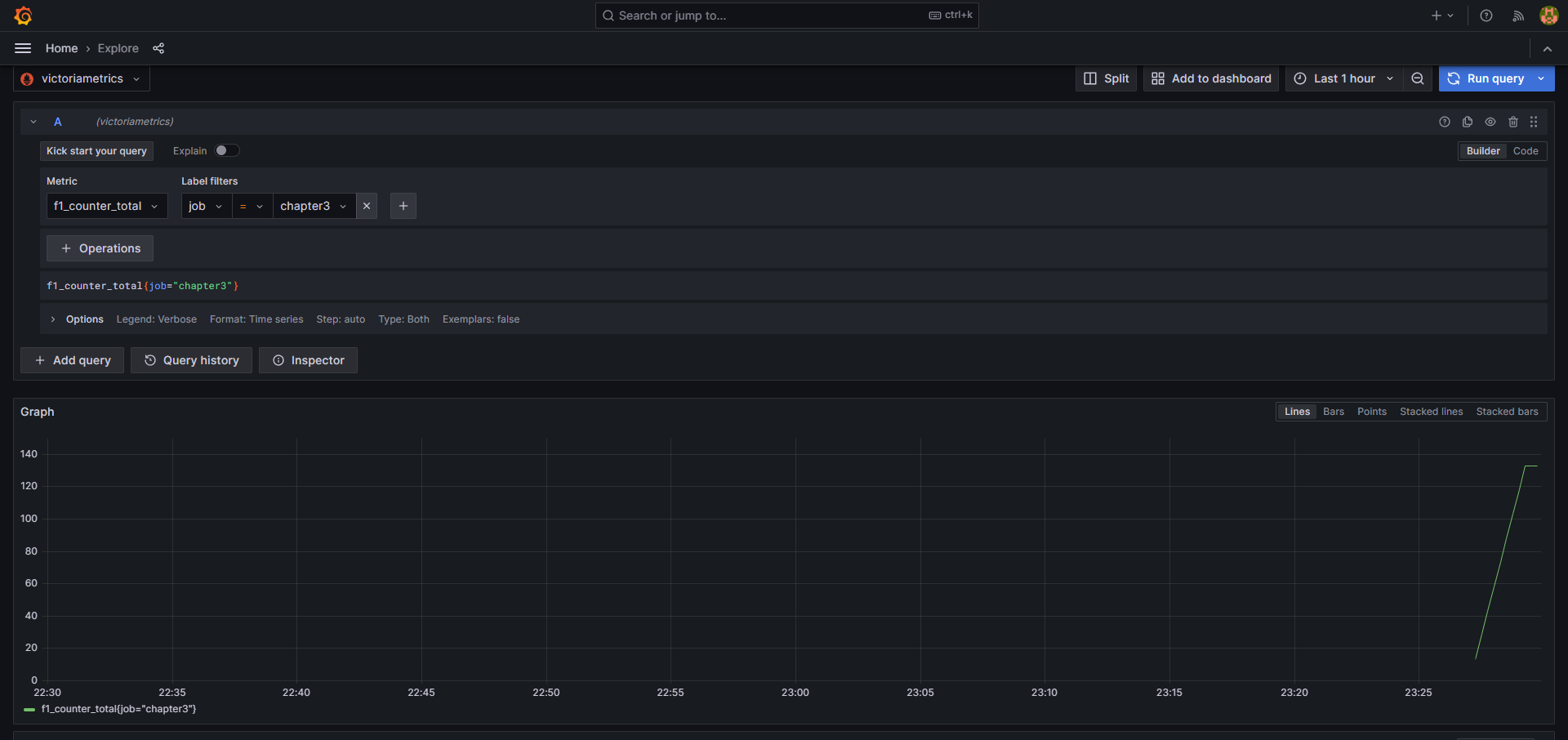Go to Home breadcrumb
This screenshot has width=1568, height=740.
point(61,48)
